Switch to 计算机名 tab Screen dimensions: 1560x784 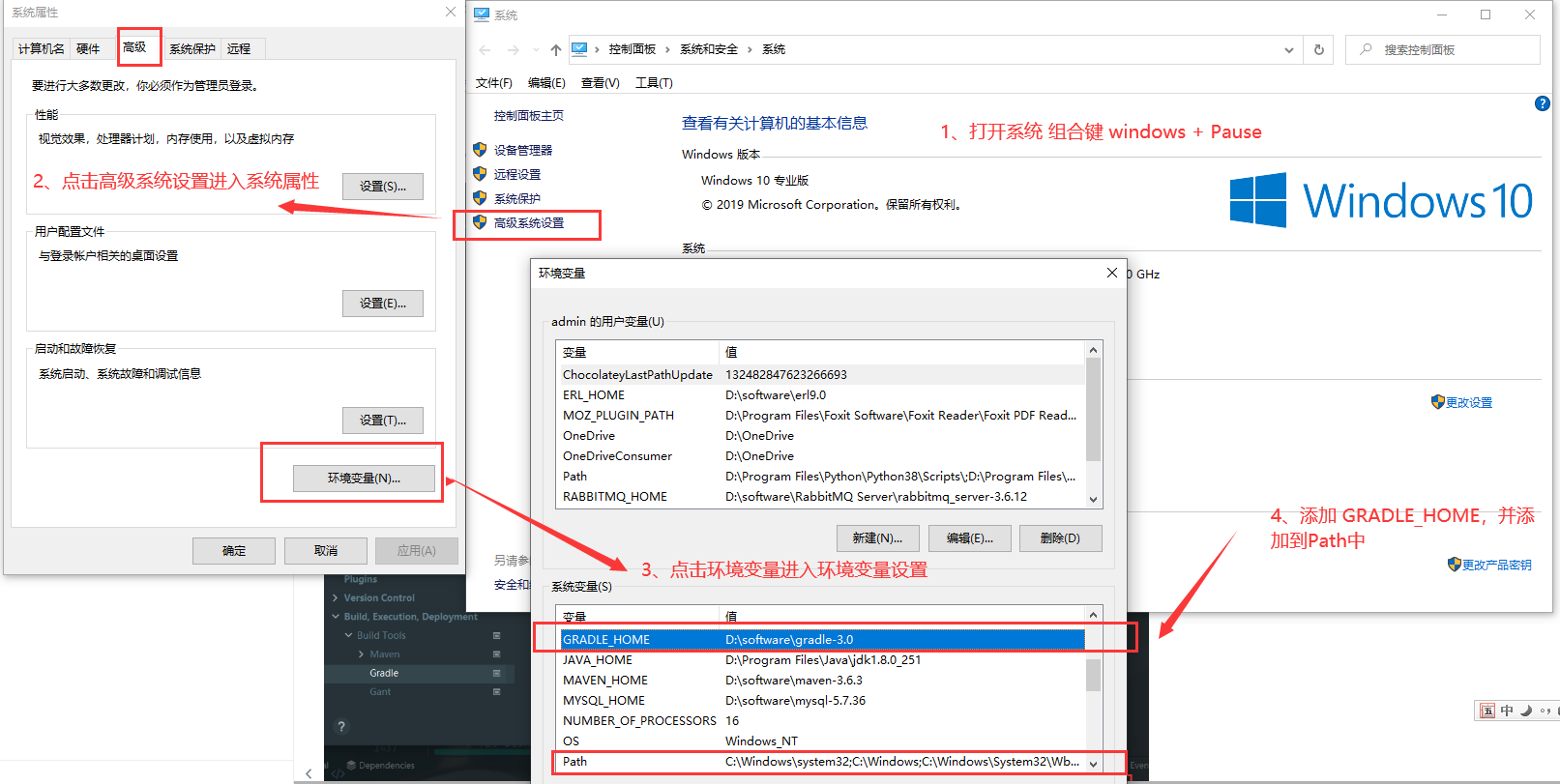click(42, 48)
